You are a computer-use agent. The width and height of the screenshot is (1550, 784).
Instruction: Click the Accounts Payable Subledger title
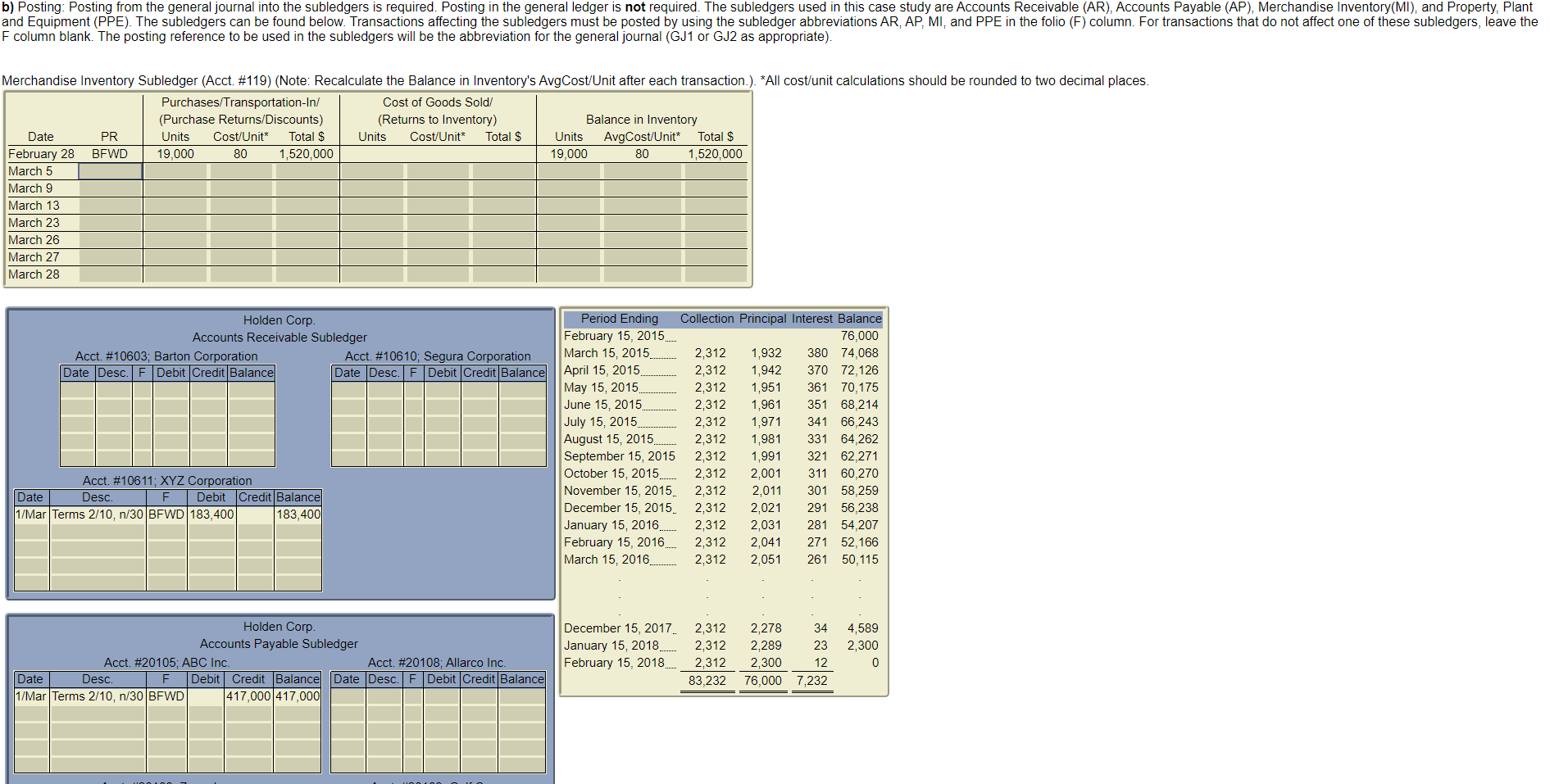pyautogui.click(x=279, y=644)
